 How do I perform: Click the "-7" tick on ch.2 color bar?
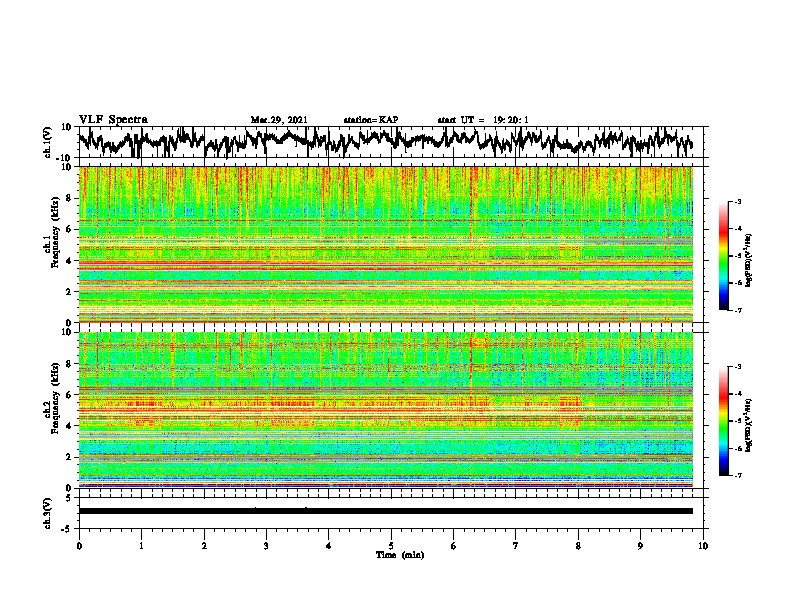[738, 476]
